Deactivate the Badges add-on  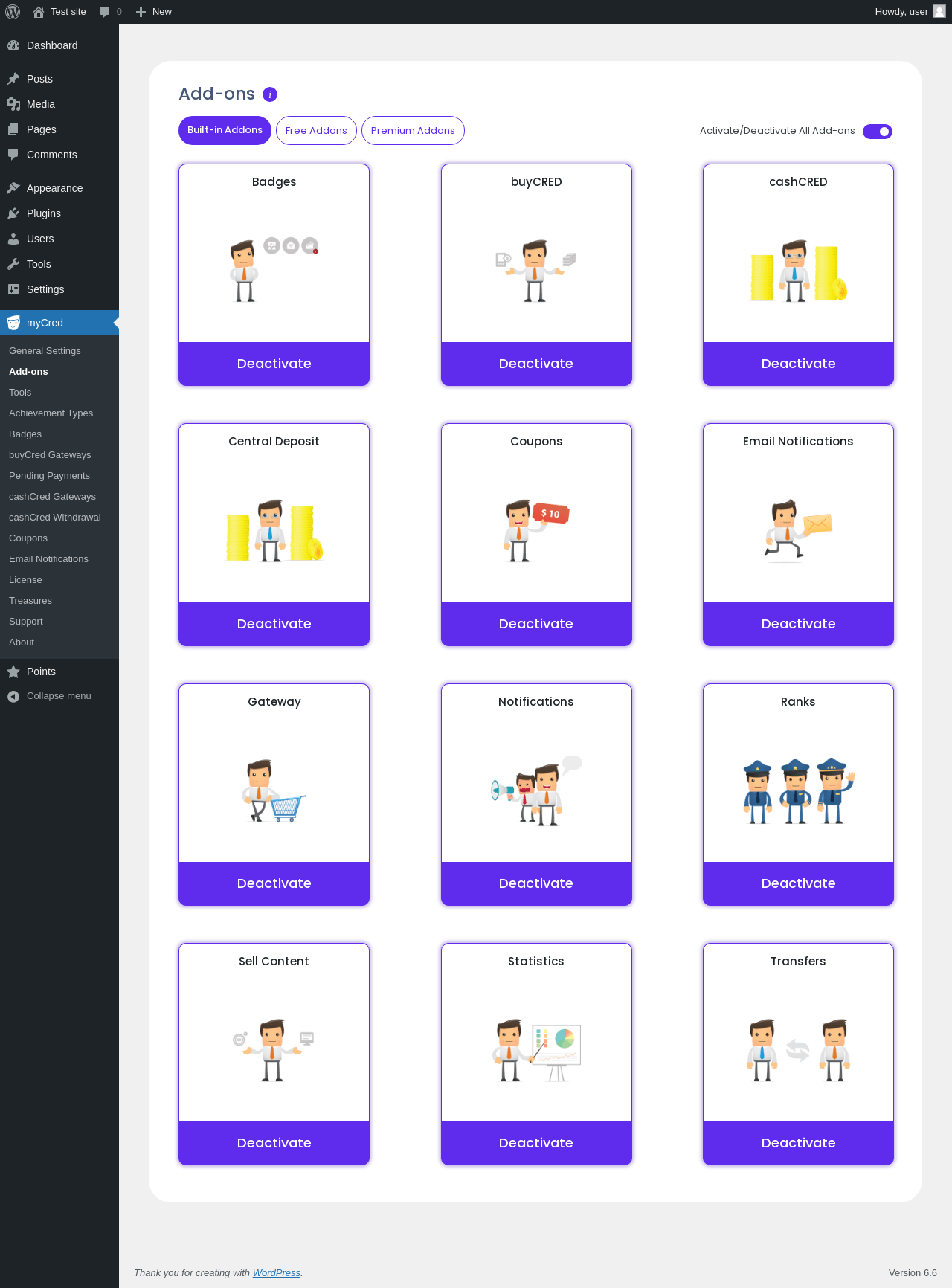[274, 364]
